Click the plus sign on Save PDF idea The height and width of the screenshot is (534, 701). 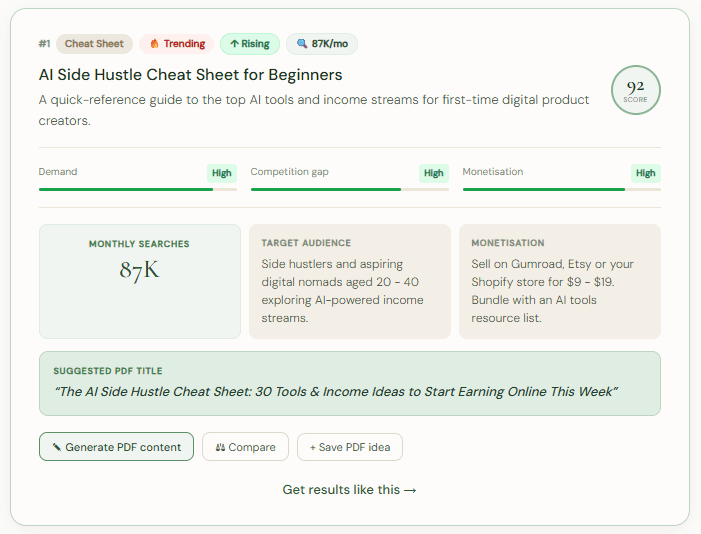click(x=312, y=447)
